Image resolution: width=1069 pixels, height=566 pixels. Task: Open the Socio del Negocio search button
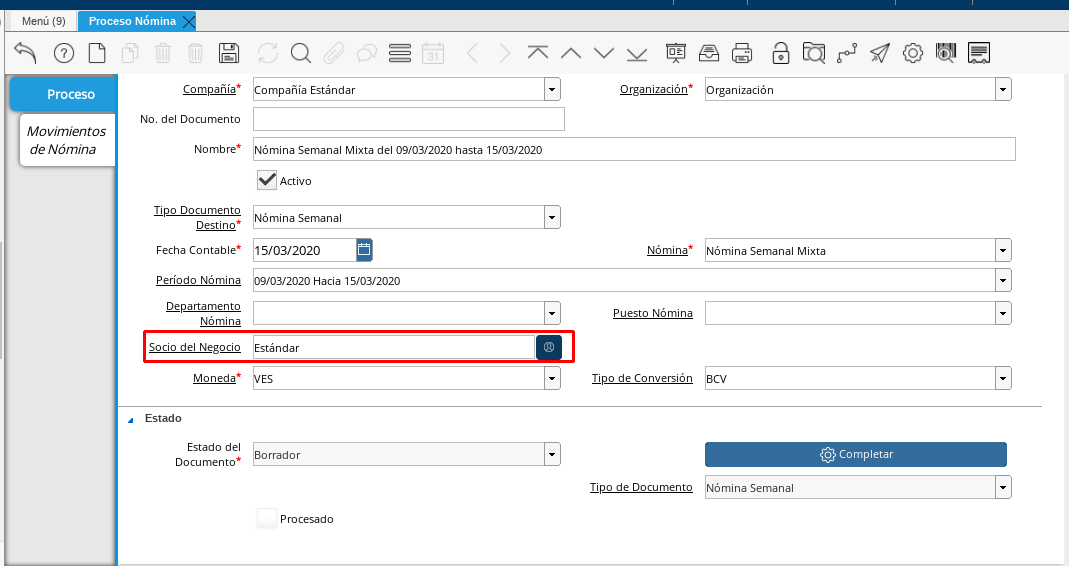click(549, 347)
